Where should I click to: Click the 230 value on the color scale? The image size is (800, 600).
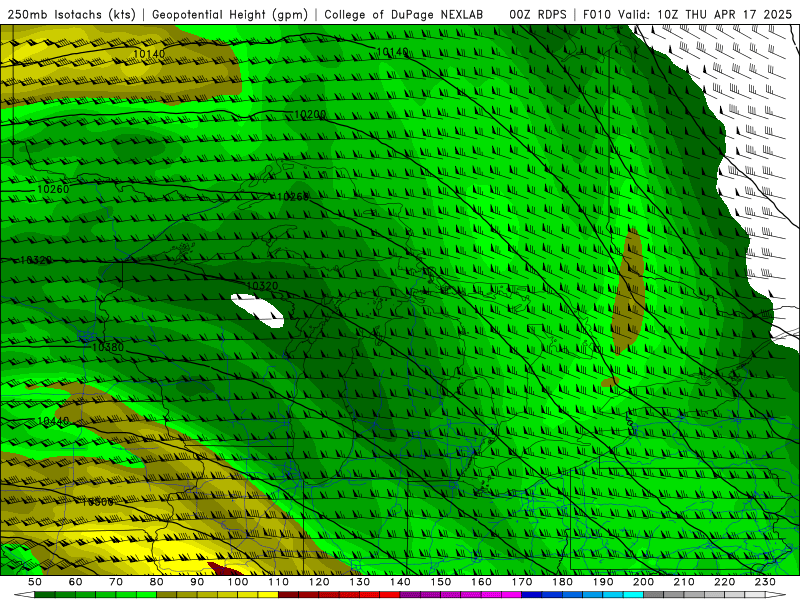(765, 582)
